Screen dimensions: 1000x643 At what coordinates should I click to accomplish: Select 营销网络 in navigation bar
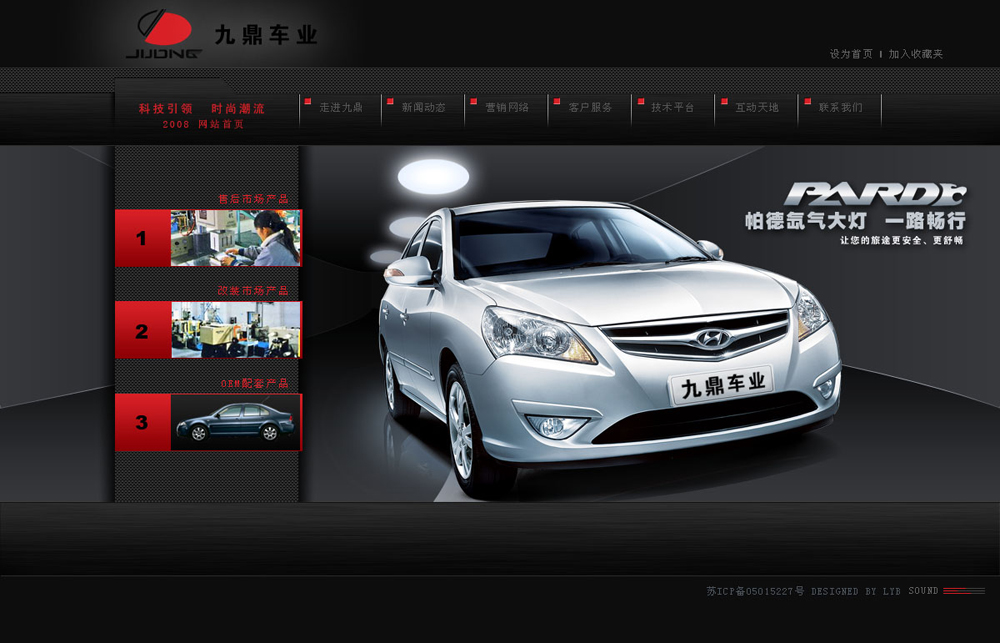coord(507,108)
